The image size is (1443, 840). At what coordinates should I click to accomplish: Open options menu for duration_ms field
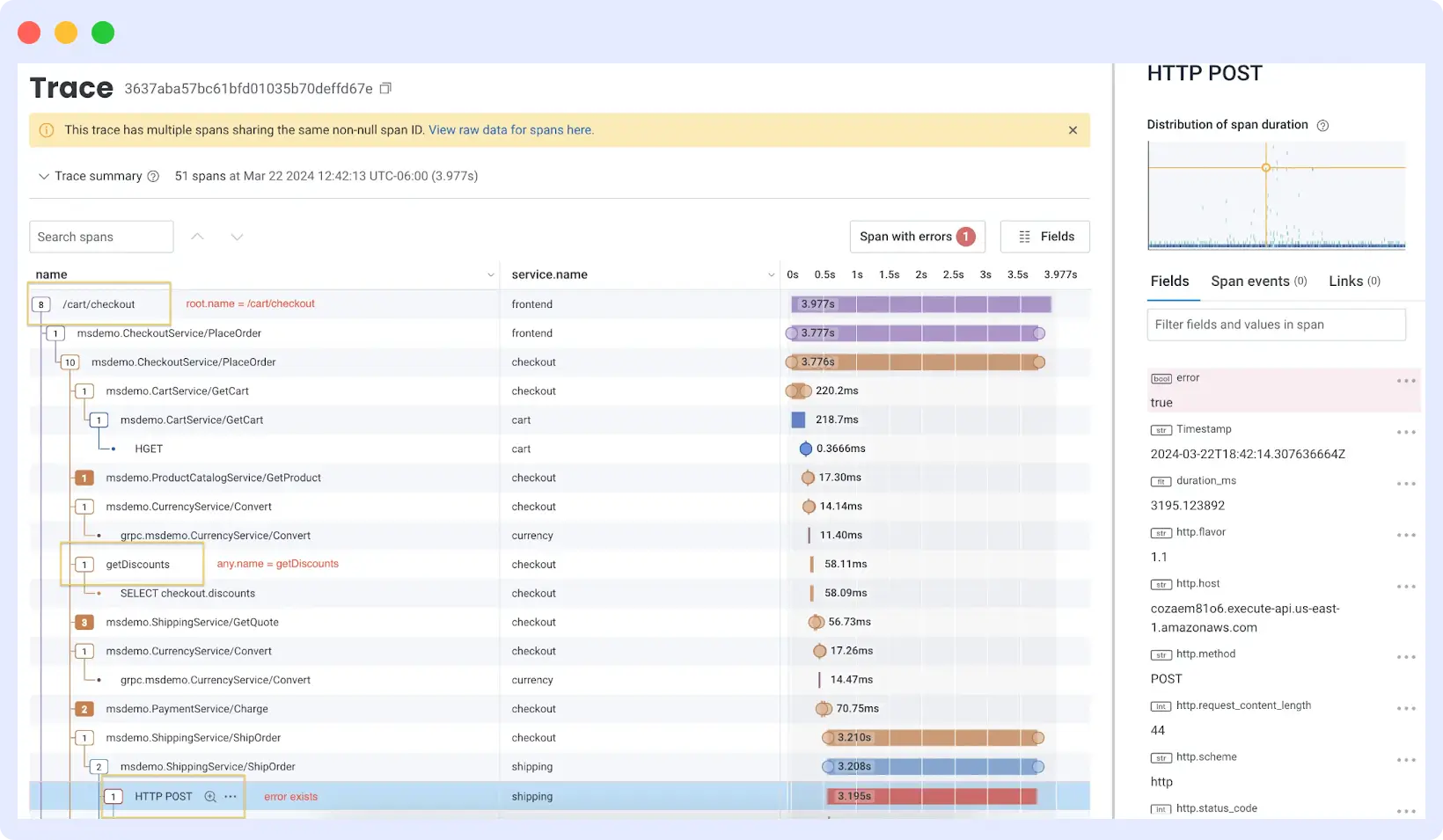1405,484
